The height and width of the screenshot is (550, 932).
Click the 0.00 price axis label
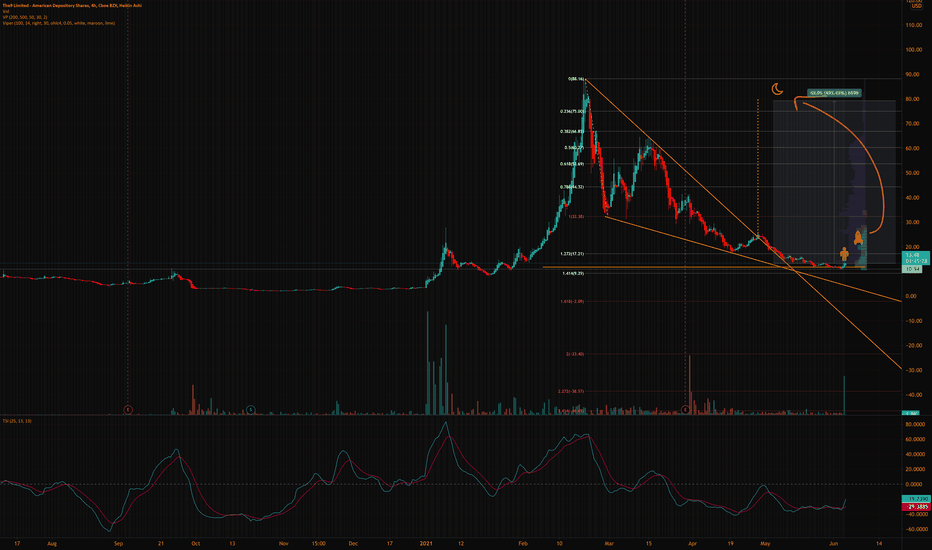(x=911, y=296)
